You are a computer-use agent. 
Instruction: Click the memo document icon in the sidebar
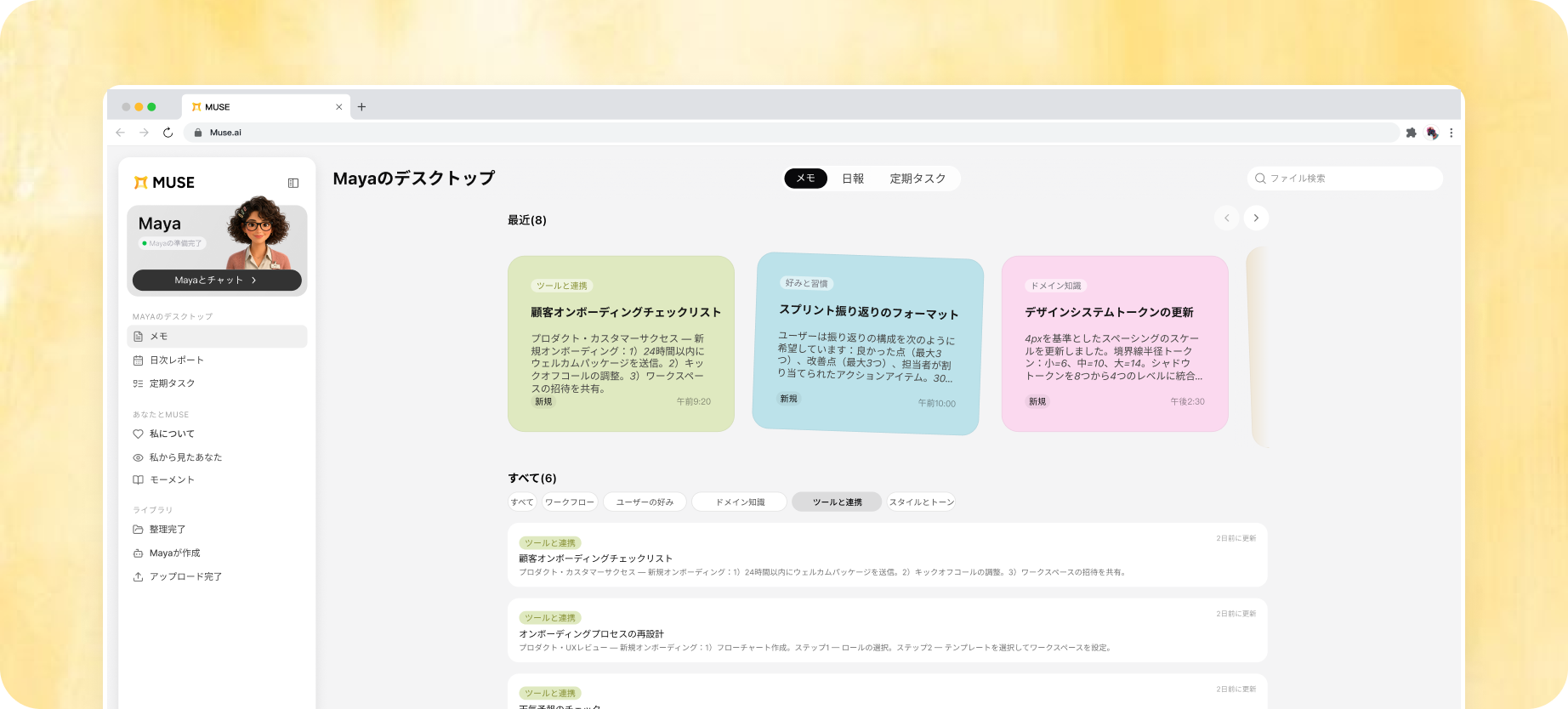point(139,337)
